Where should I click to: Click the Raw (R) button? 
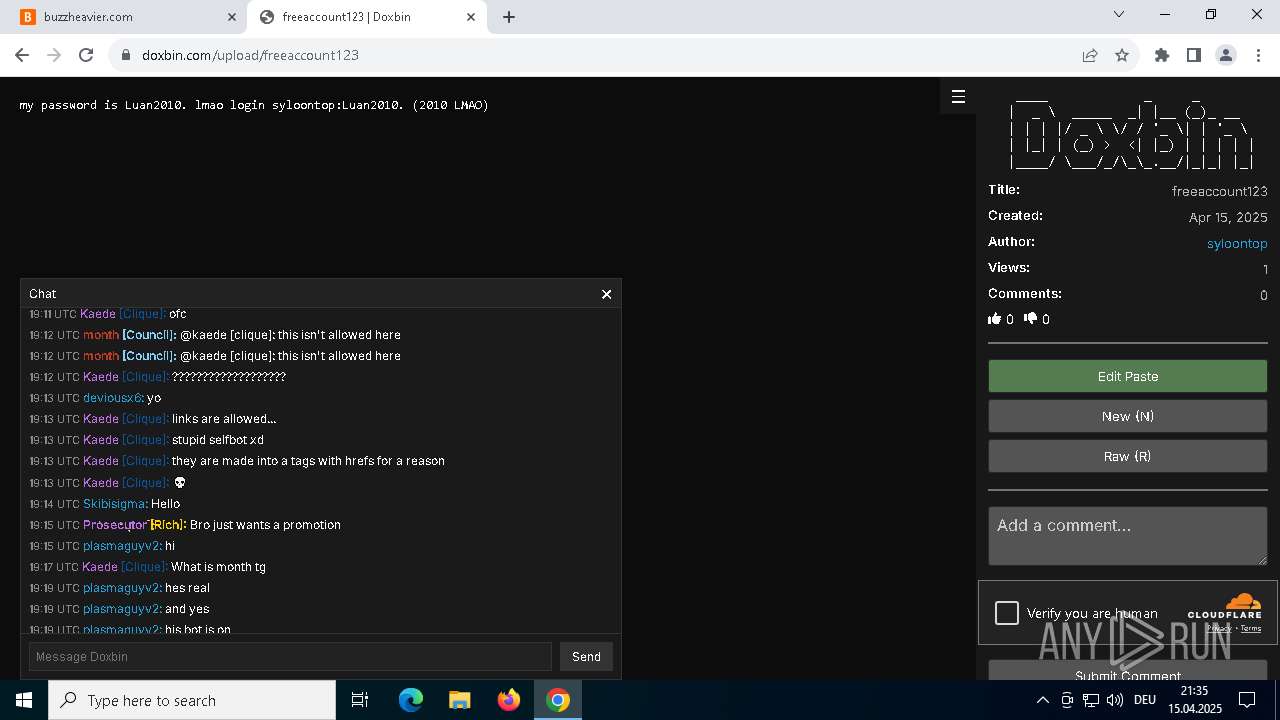[x=1128, y=456]
